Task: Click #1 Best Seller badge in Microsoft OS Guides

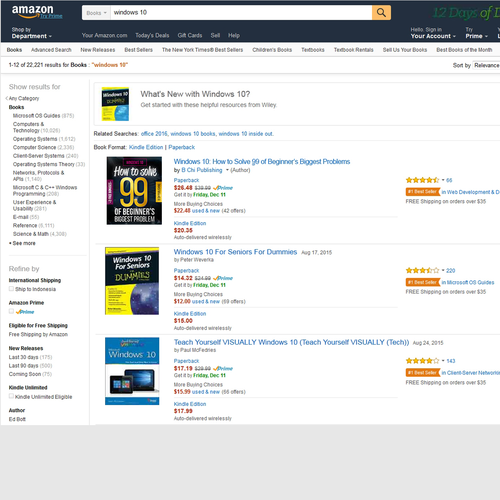Action: pyautogui.click(x=422, y=282)
